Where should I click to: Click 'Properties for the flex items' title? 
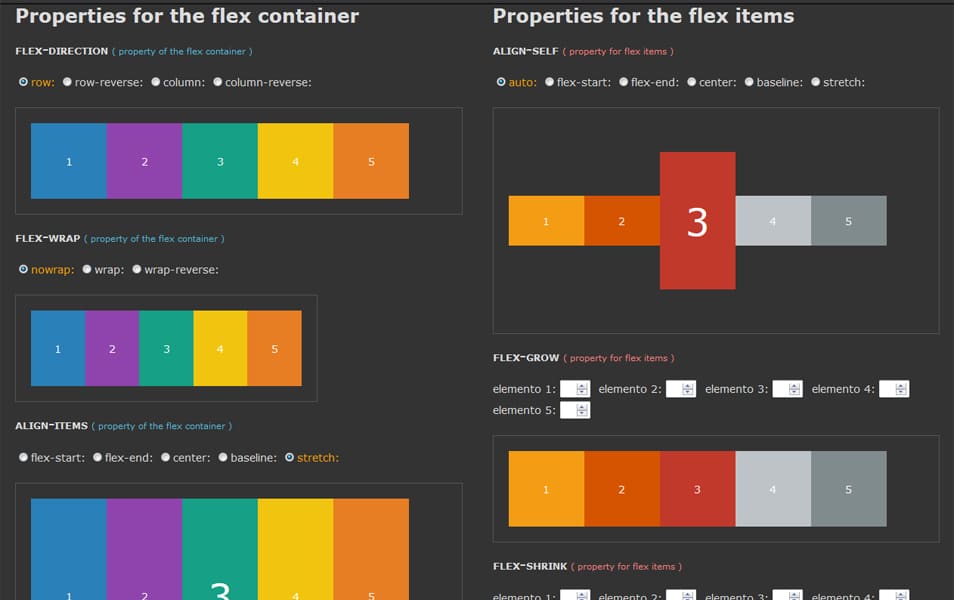point(643,16)
